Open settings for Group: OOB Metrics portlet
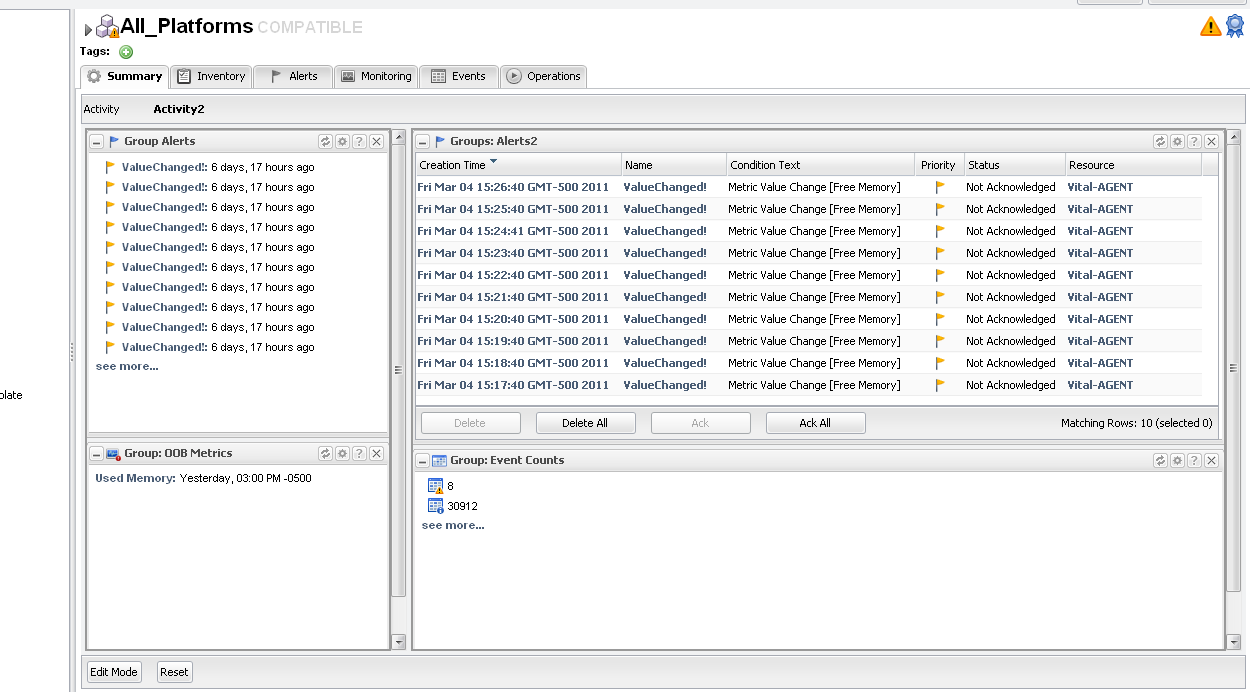The width and height of the screenshot is (1250, 692). [x=342, y=454]
